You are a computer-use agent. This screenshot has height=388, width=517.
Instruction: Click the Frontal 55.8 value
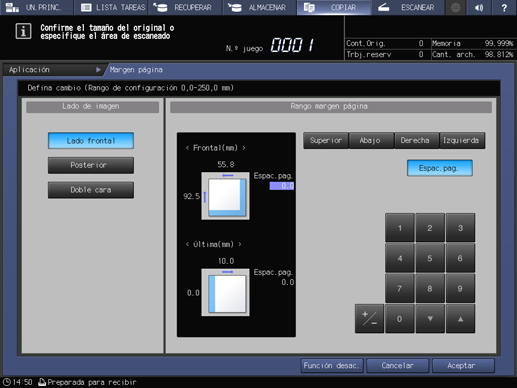tap(226, 164)
